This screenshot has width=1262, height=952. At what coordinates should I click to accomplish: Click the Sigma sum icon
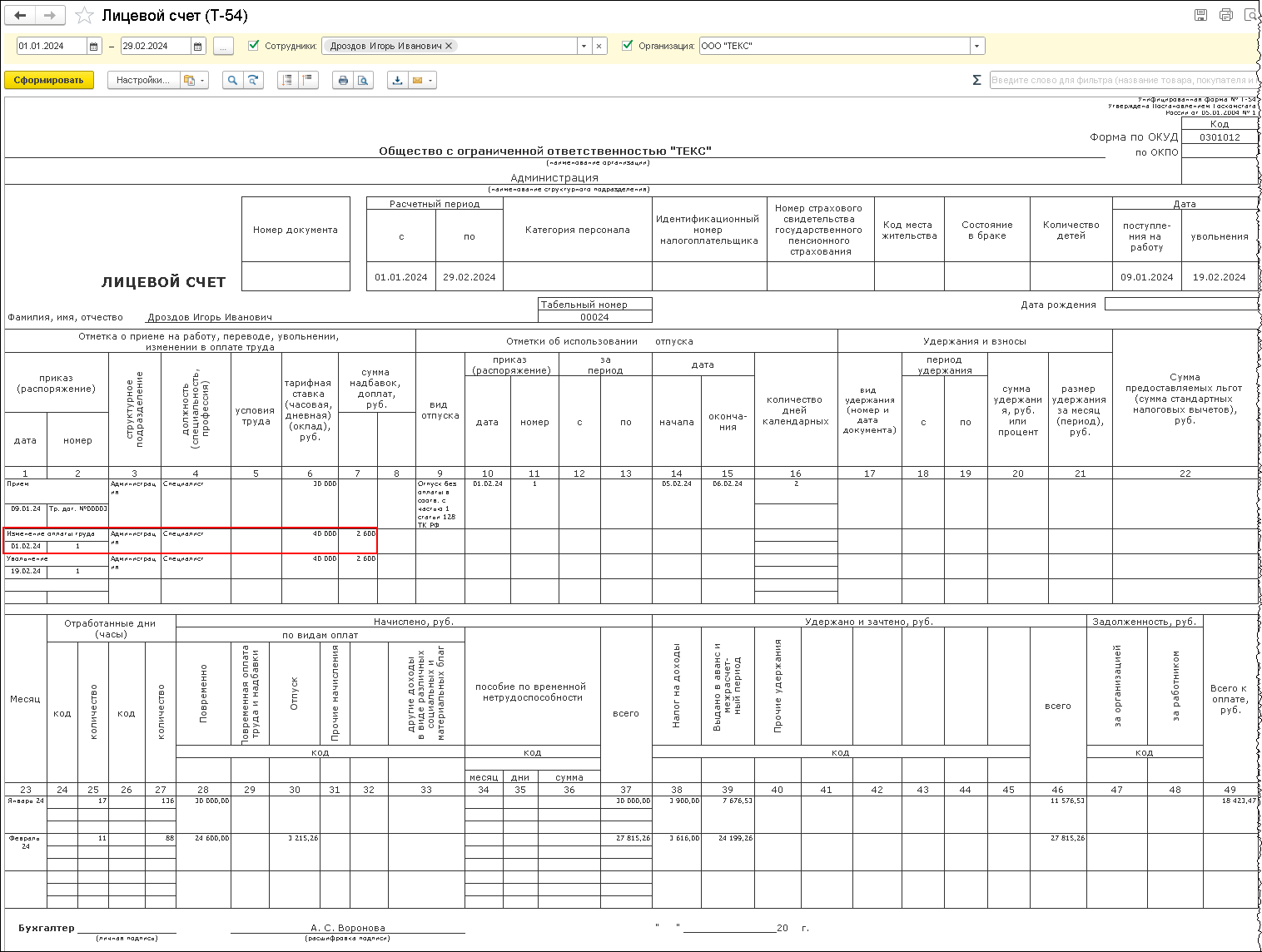click(x=976, y=80)
